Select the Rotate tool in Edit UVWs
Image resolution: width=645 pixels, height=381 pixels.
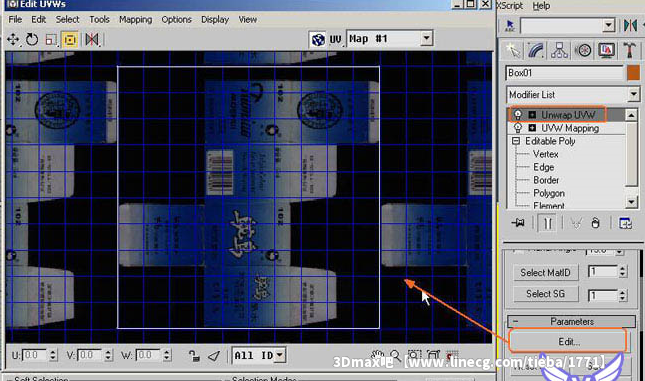tap(32, 39)
